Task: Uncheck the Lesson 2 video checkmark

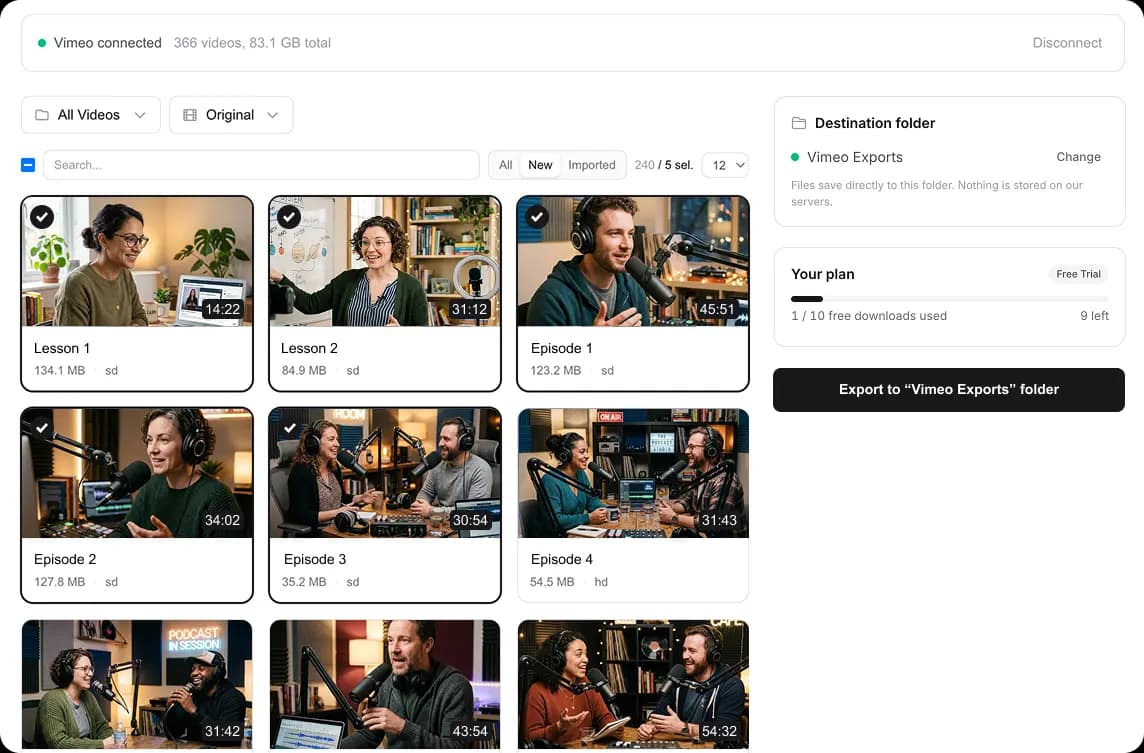Action: [x=289, y=216]
